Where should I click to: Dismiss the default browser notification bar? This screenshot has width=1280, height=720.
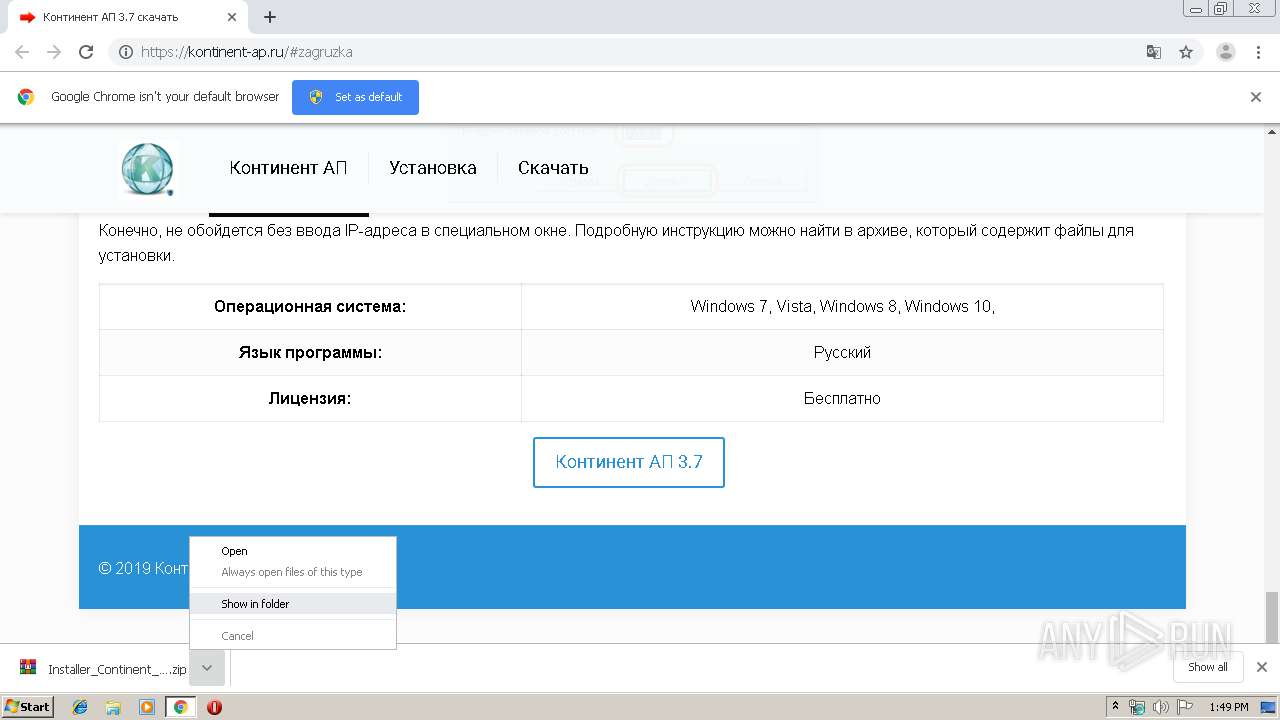[1256, 97]
